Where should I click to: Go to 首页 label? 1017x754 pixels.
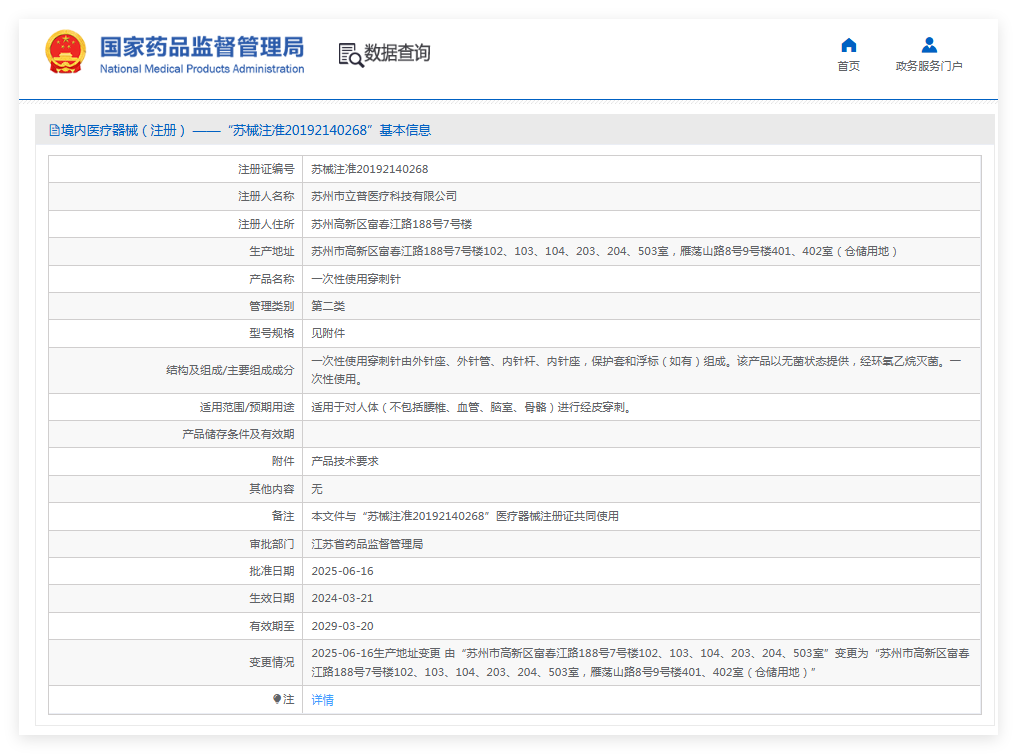pyautogui.click(x=848, y=66)
